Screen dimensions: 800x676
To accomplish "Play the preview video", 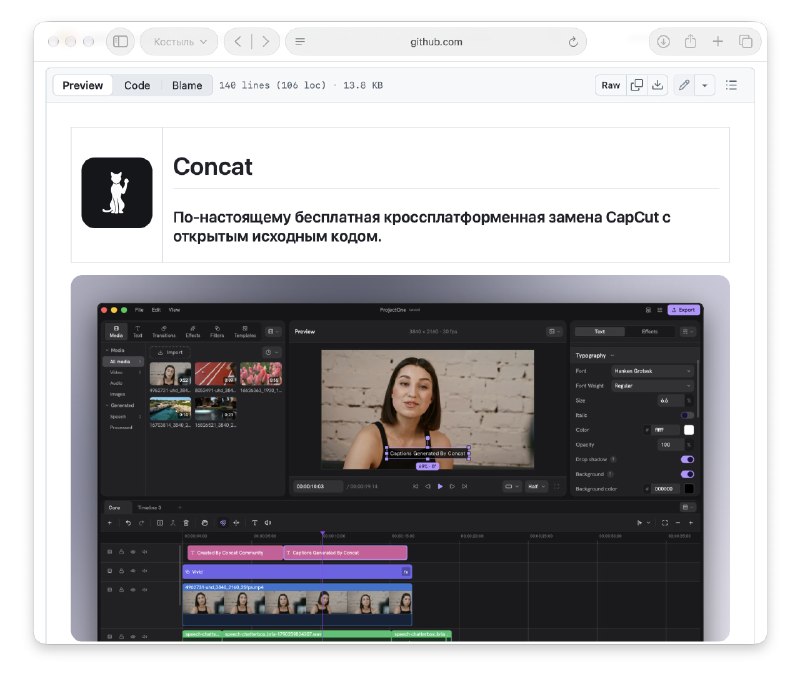I will [x=440, y=487].
